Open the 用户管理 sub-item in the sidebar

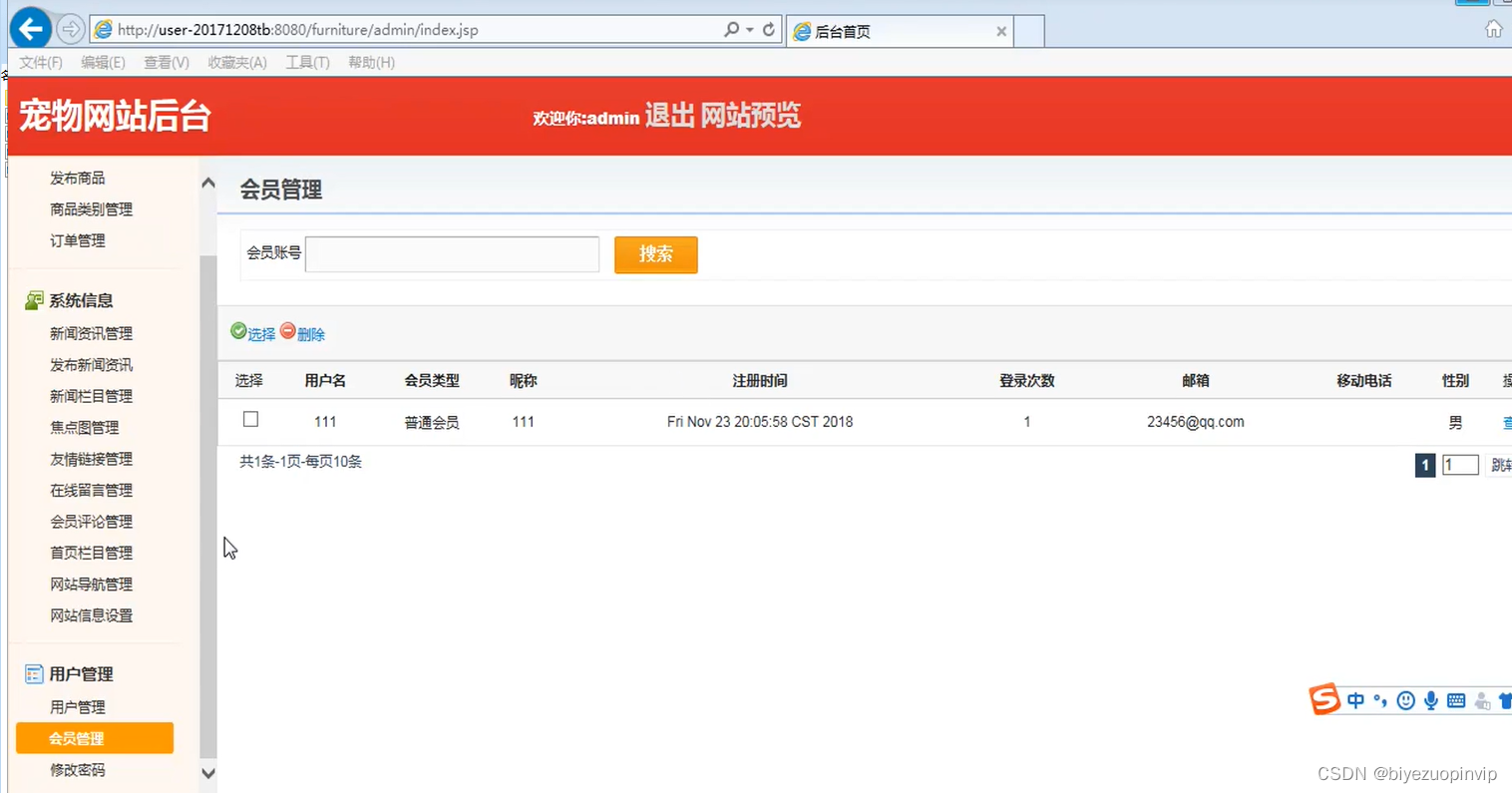[x=78, y=707]
